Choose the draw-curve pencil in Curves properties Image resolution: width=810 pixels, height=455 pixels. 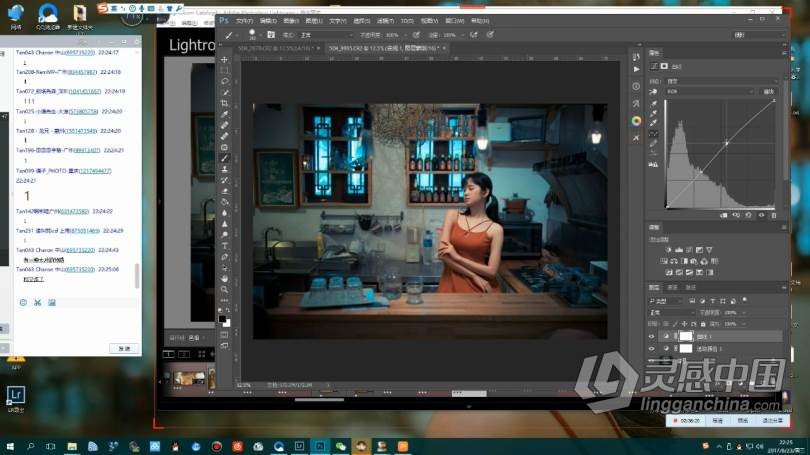coord(653,143)
